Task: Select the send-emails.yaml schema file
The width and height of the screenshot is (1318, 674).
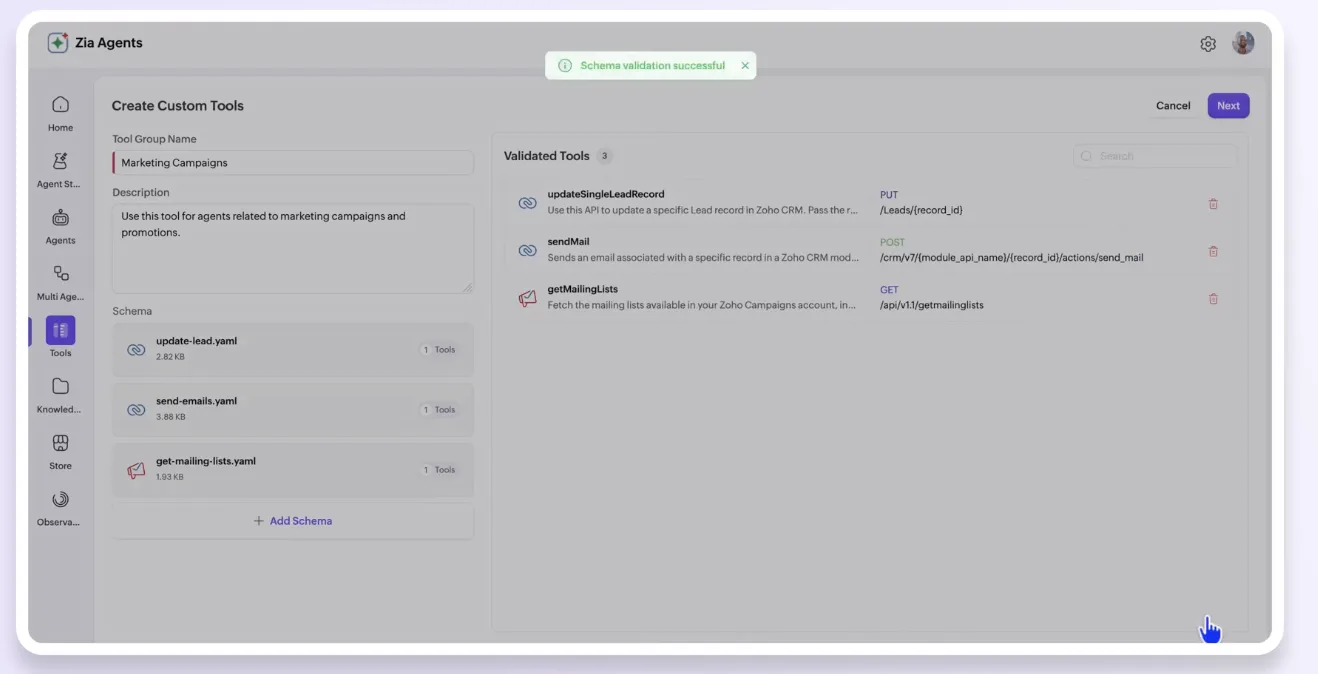Action: coord(293,410)
